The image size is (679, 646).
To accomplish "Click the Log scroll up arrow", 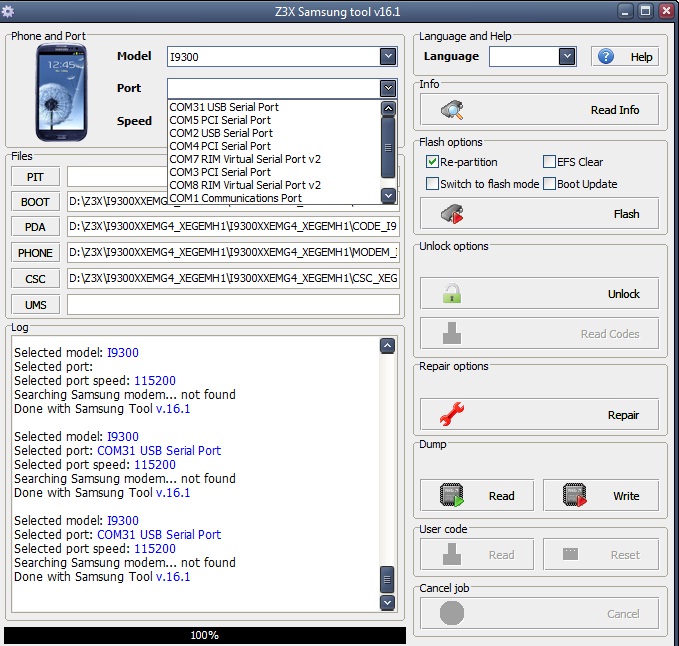I will (387, 346).
